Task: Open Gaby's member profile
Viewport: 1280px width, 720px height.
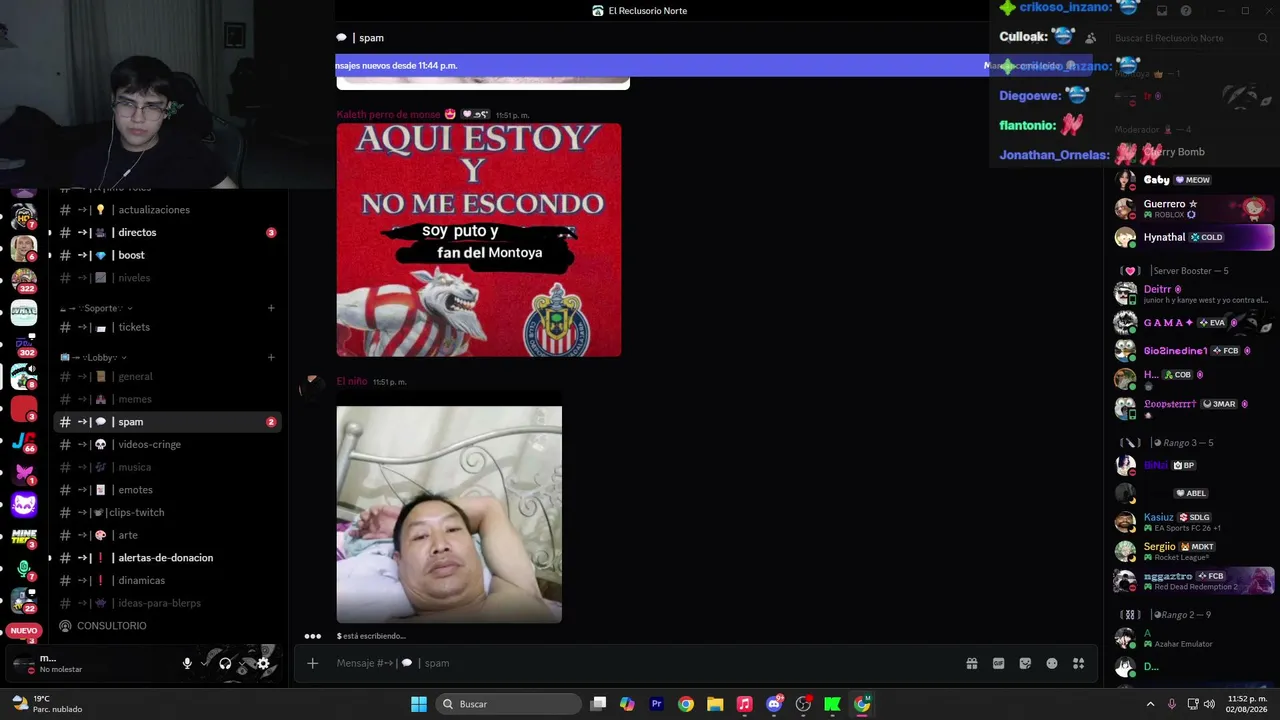Action: point(1194,180)
